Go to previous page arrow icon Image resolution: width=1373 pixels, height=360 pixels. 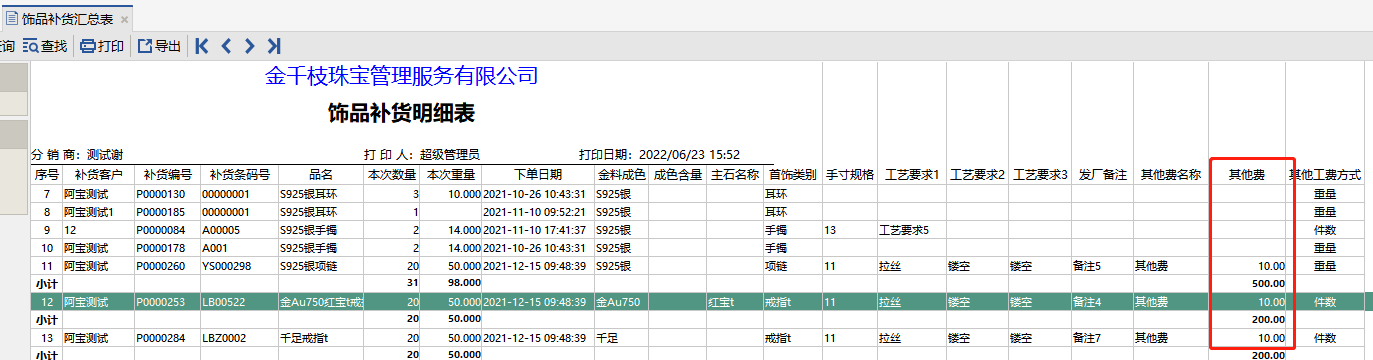pyautogui.click(x=226, y=46)
